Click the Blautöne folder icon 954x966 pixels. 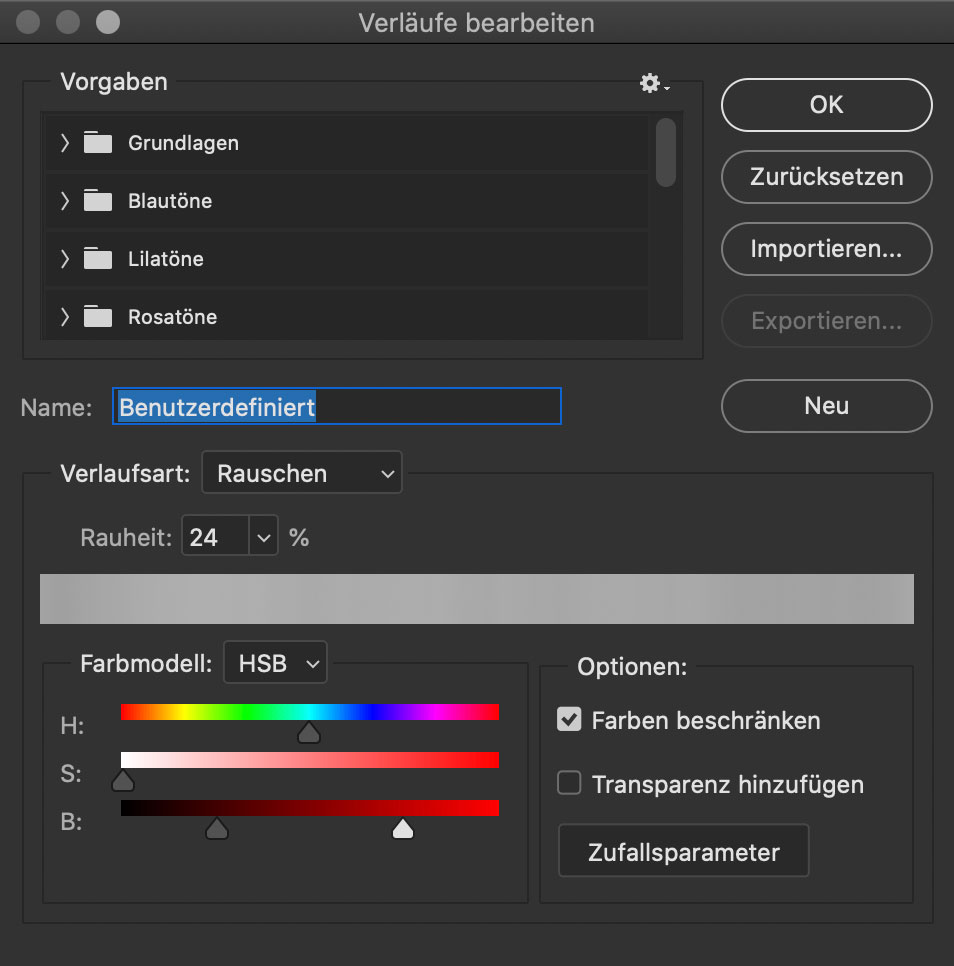click(98, 200)
